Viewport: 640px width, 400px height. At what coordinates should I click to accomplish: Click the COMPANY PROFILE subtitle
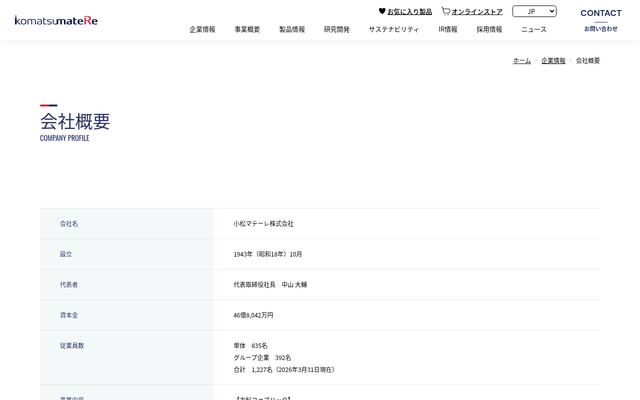(64, 138)
